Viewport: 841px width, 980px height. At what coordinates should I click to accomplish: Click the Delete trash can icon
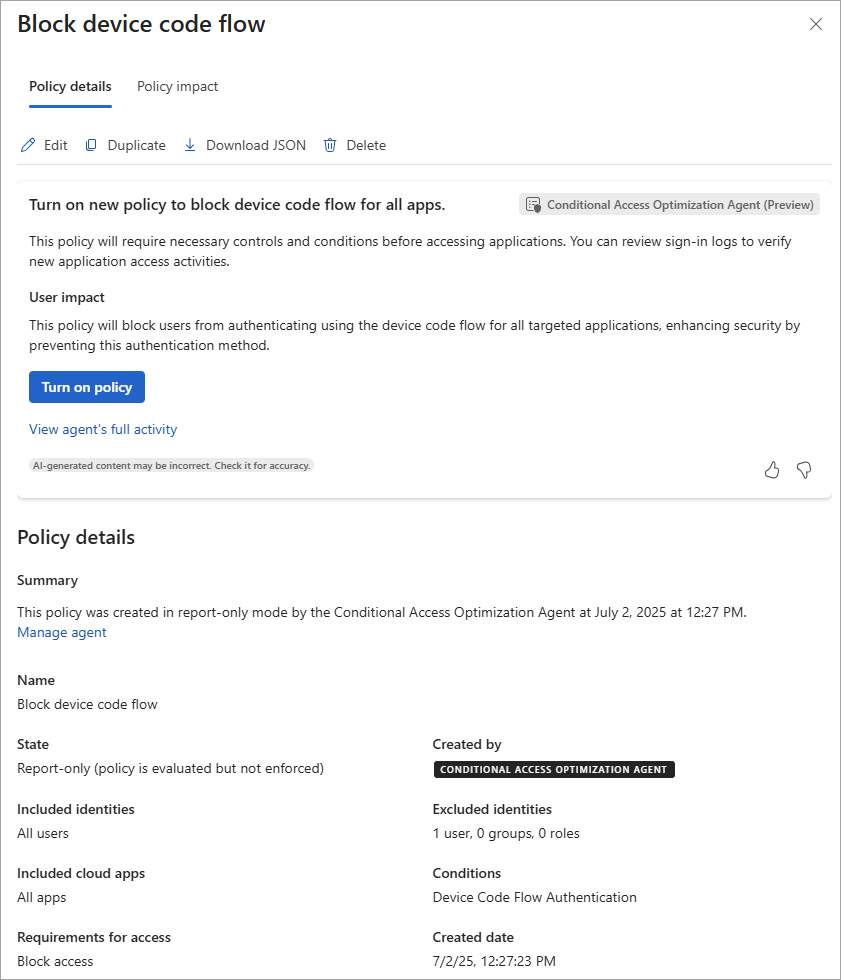click(330, 146)
